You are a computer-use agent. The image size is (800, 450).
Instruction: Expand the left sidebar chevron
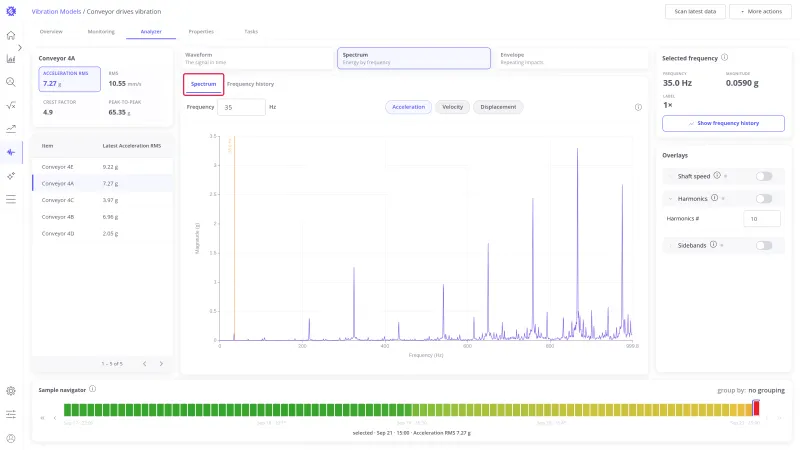tap(20, 47)
